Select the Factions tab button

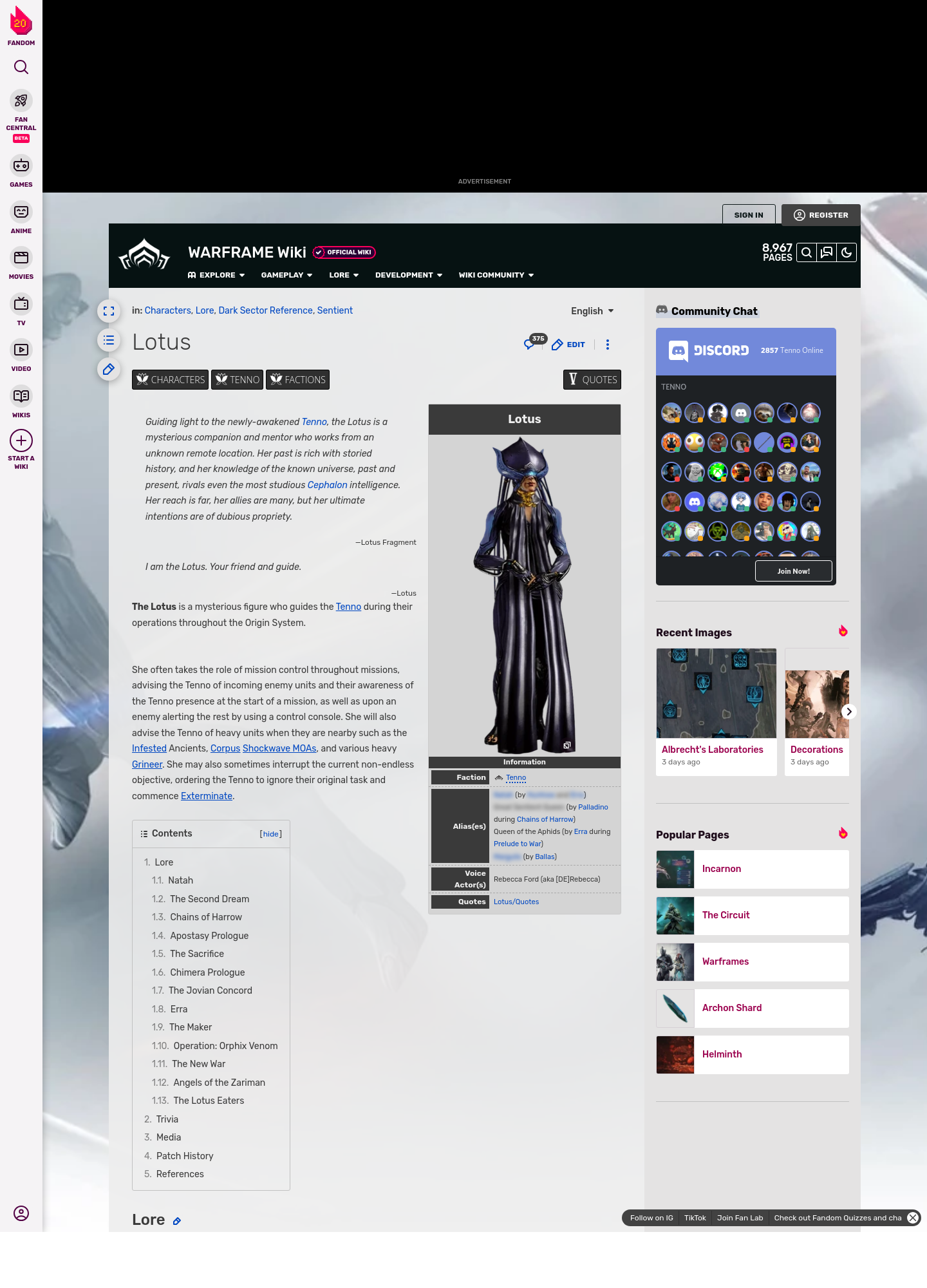click(x=298, y=380)
